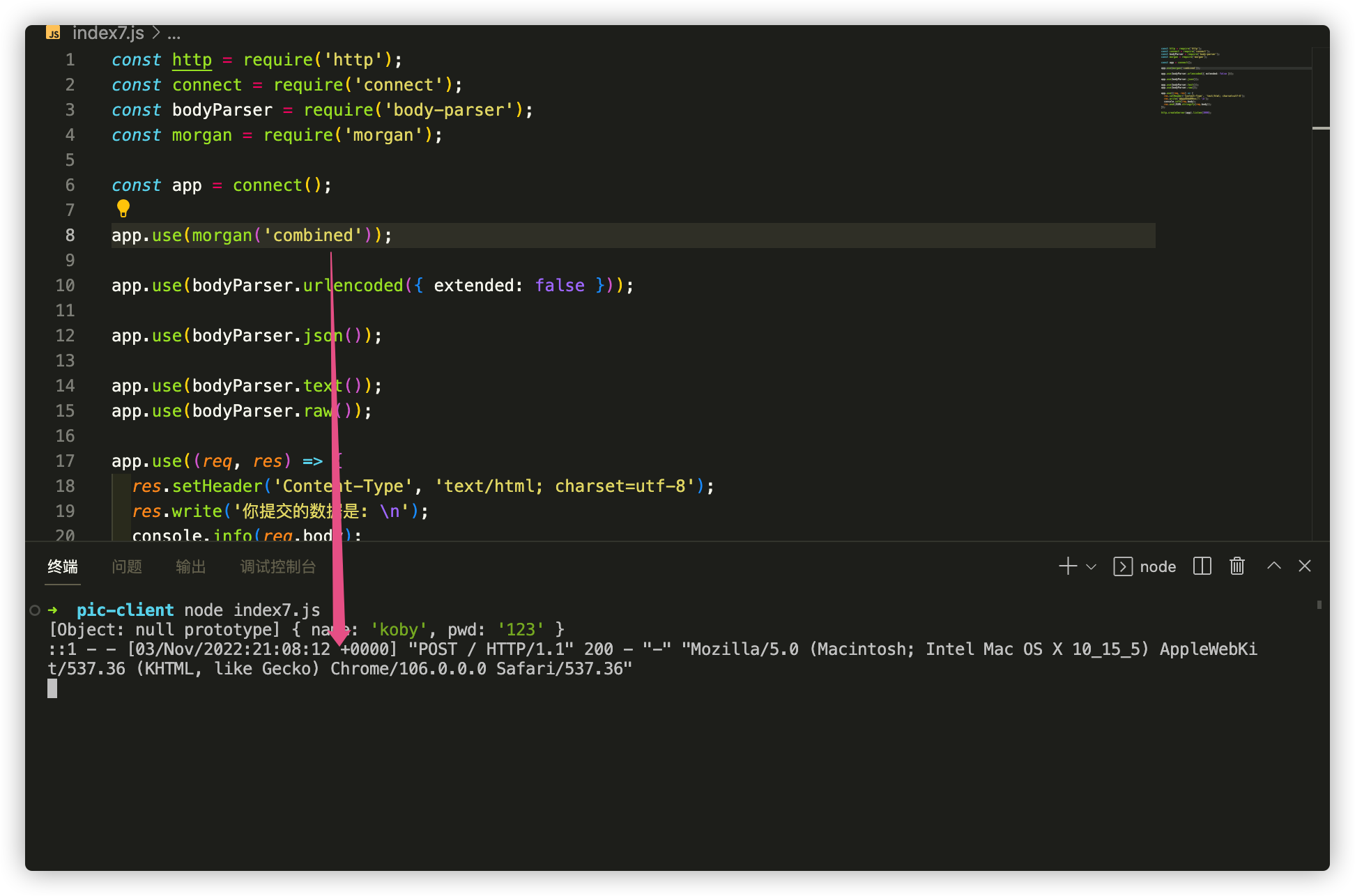Click index7.js in the breadcrumb
The width and height of the screenshot is (1355, 896).
(108, 33)
